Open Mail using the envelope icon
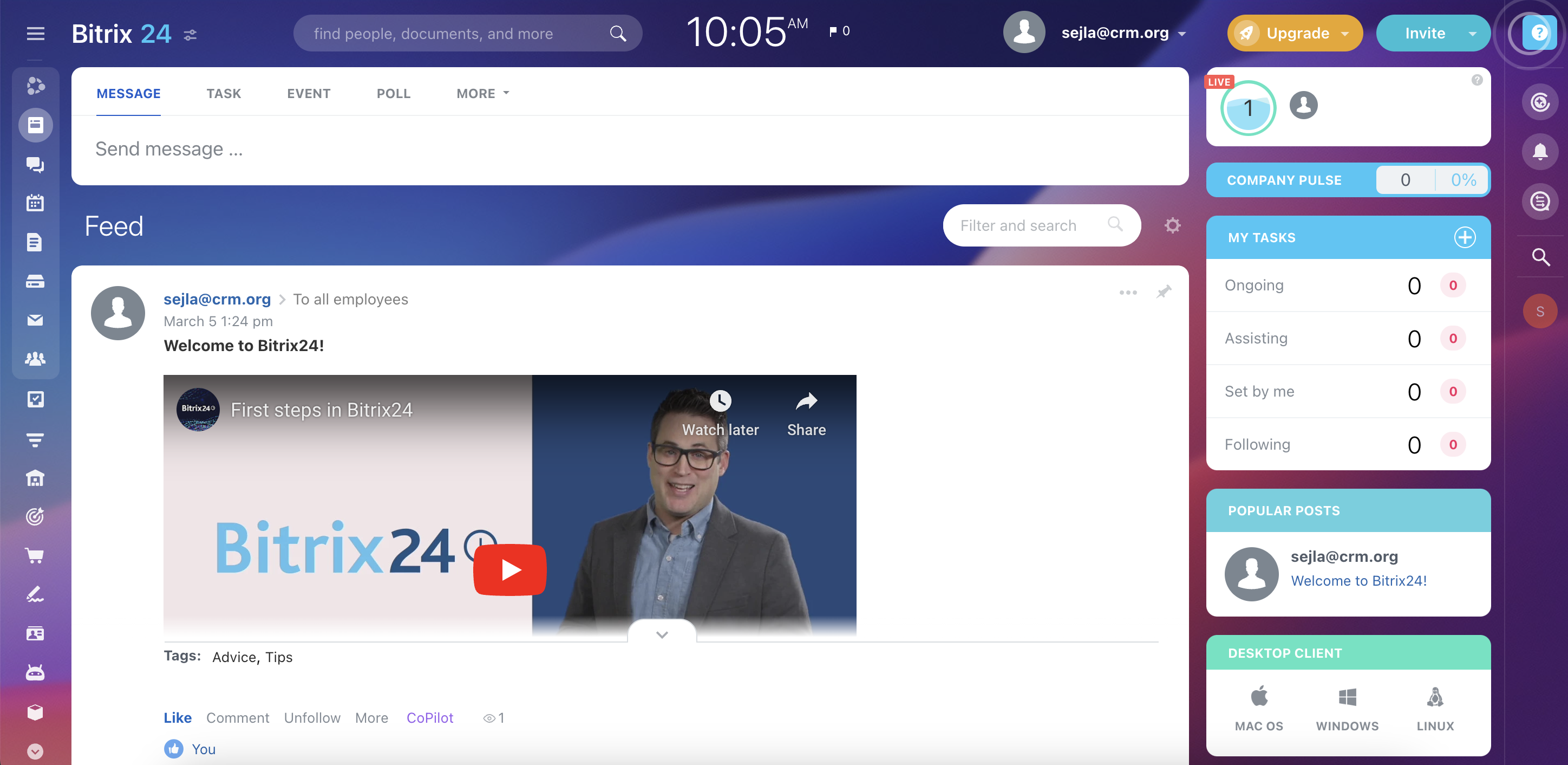 (35, 320)
